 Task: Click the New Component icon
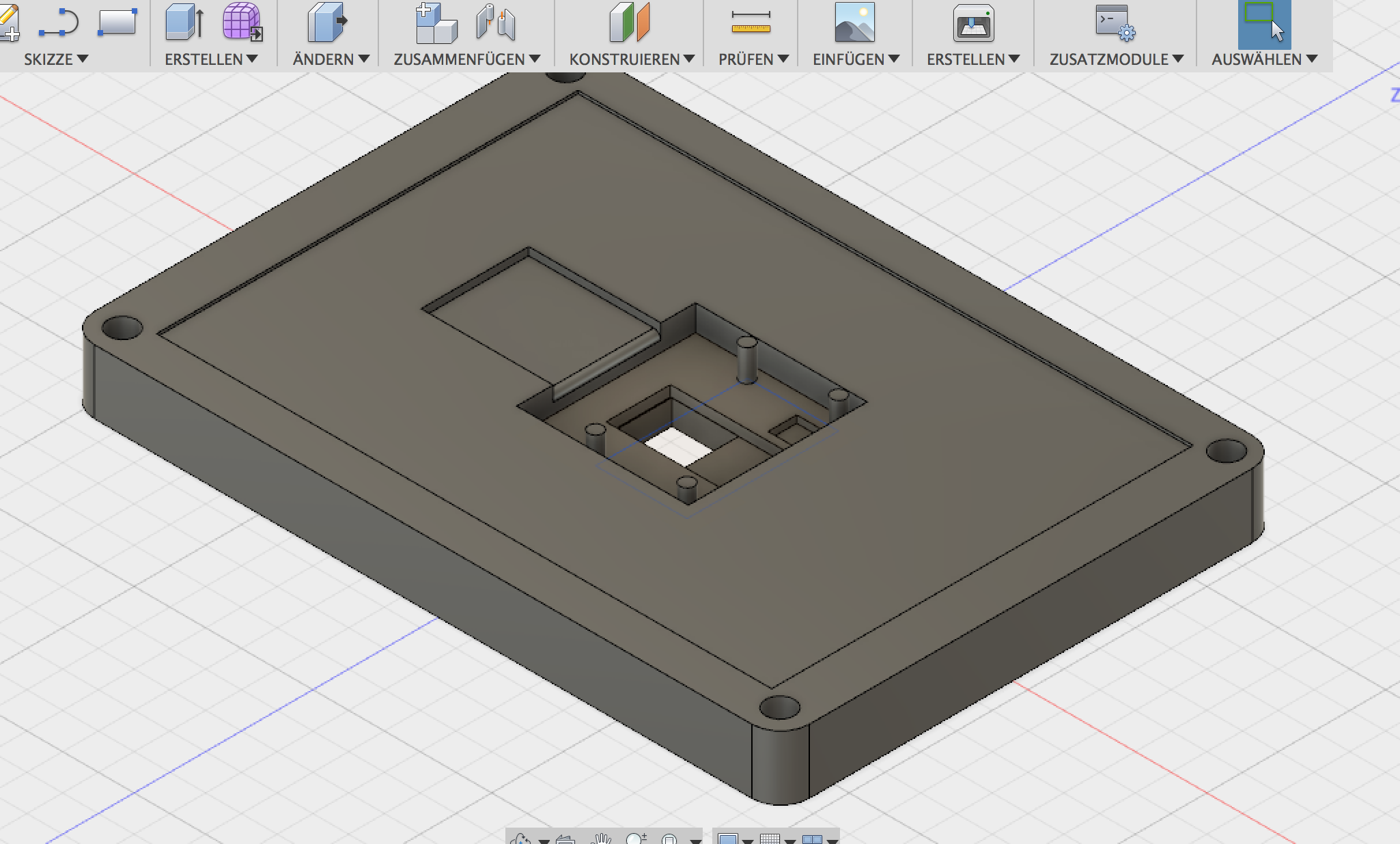436,23
